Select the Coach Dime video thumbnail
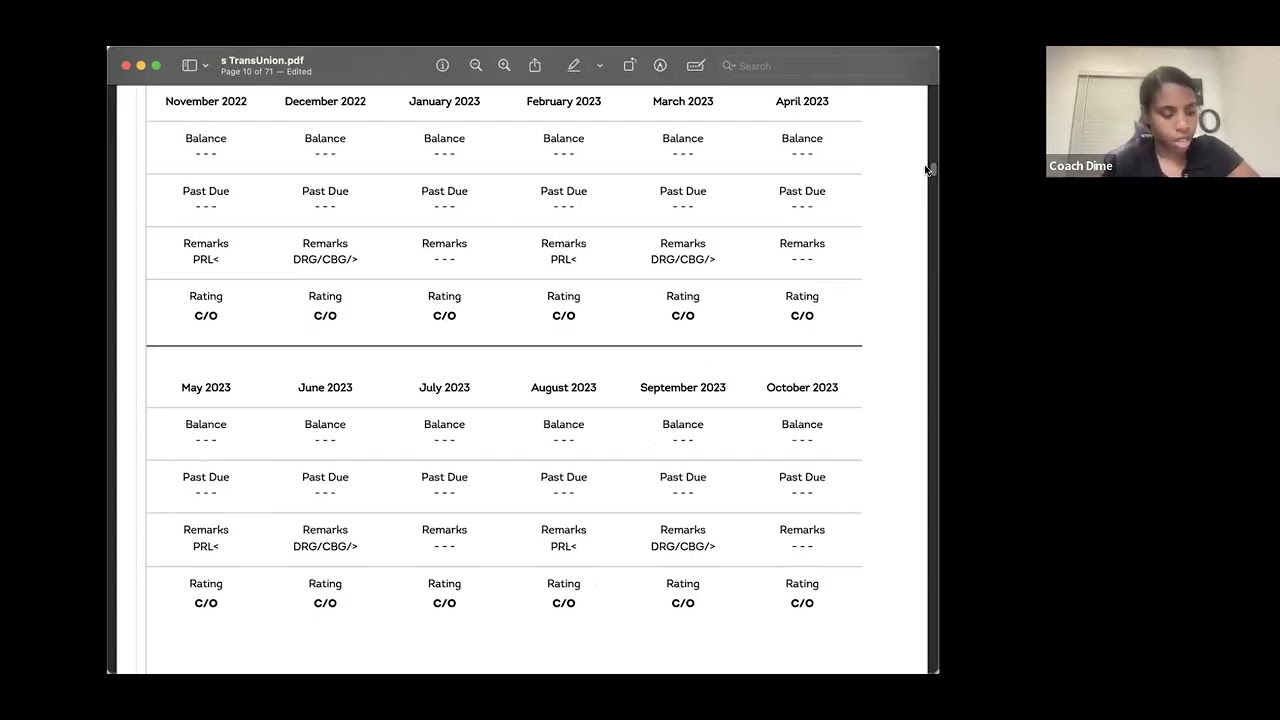 point(1163,111)
